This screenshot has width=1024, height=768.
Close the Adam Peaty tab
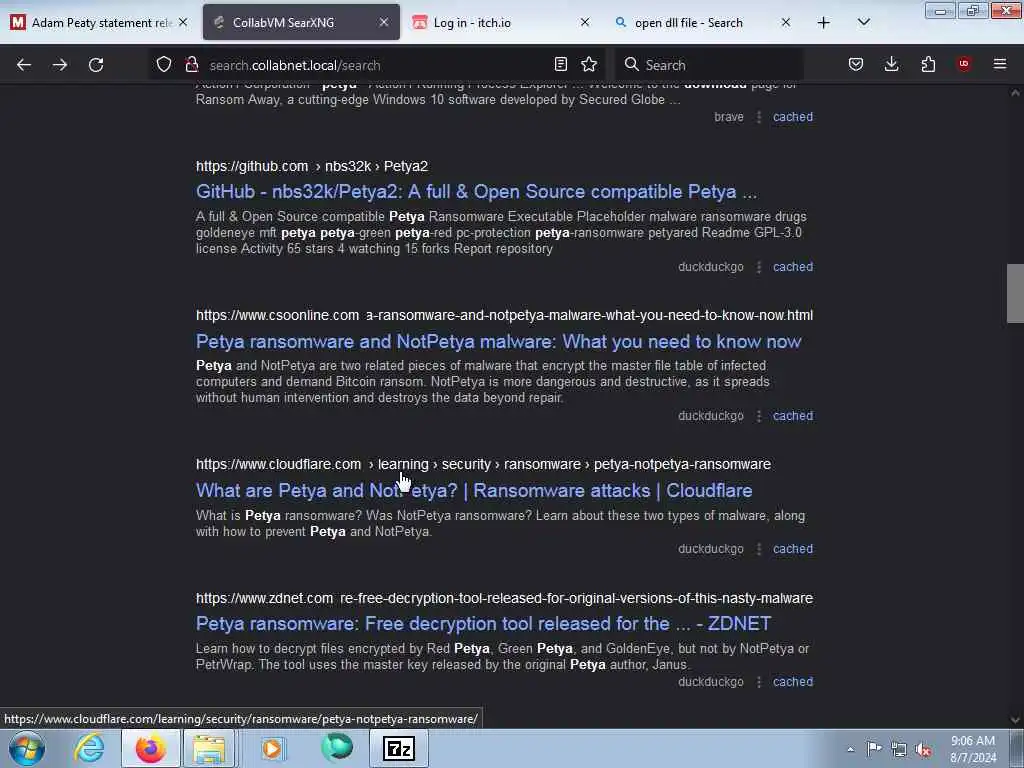point(183,22)
